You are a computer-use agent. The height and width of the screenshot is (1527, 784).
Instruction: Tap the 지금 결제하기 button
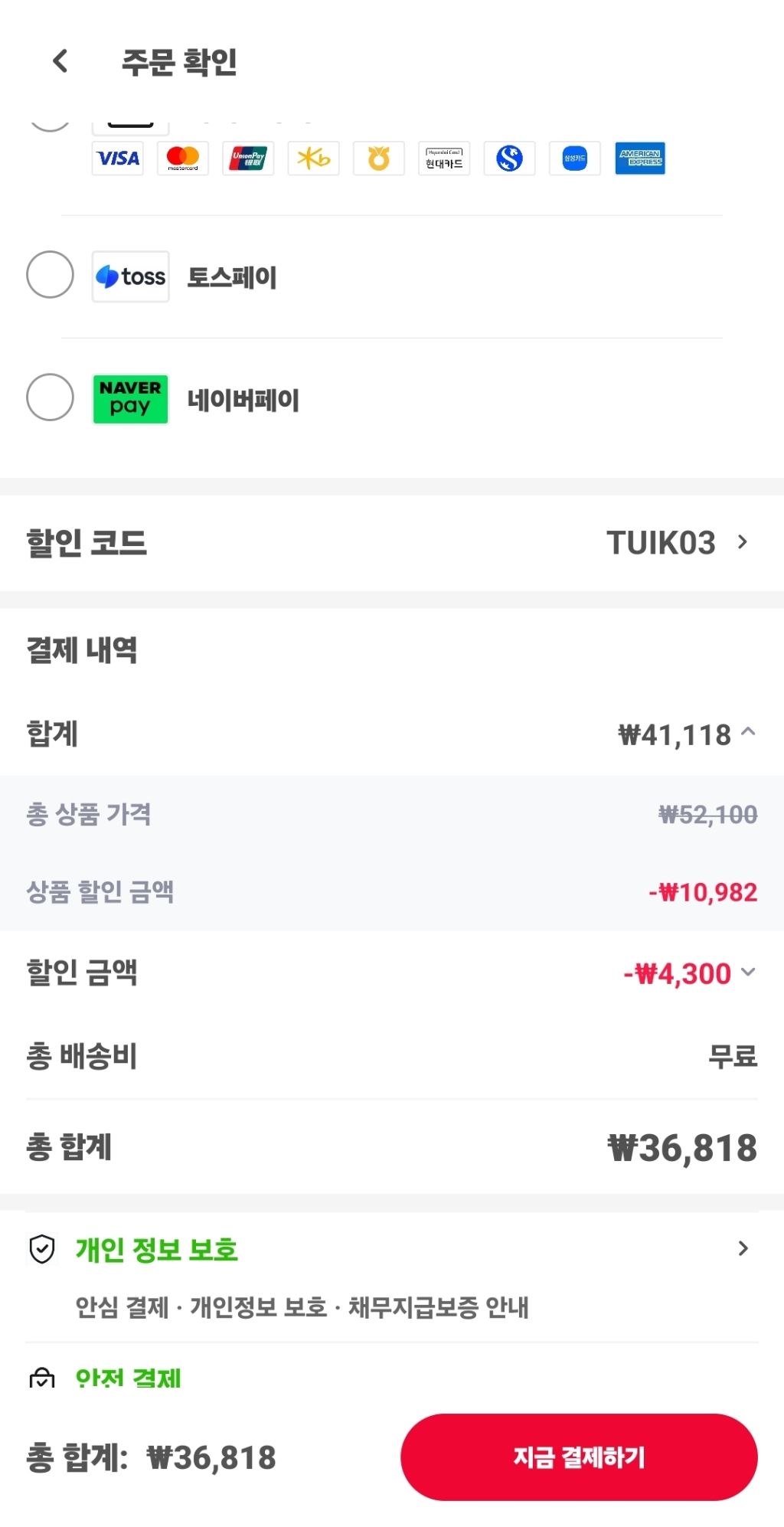tap(579, 1457)
